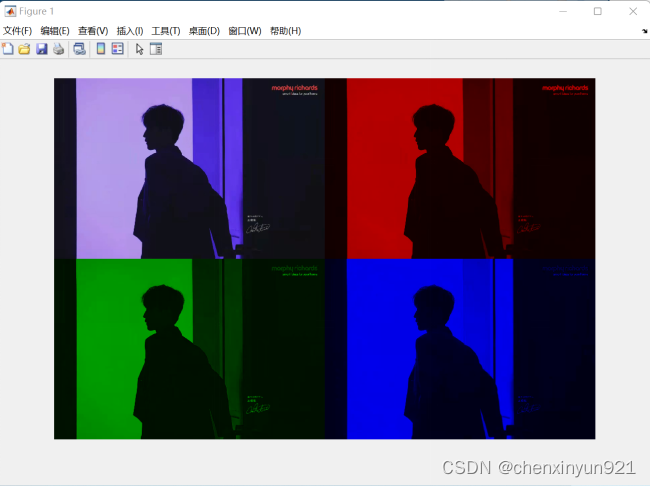
Task: Select the blue channel silhouette image
Action: (460, 349)
